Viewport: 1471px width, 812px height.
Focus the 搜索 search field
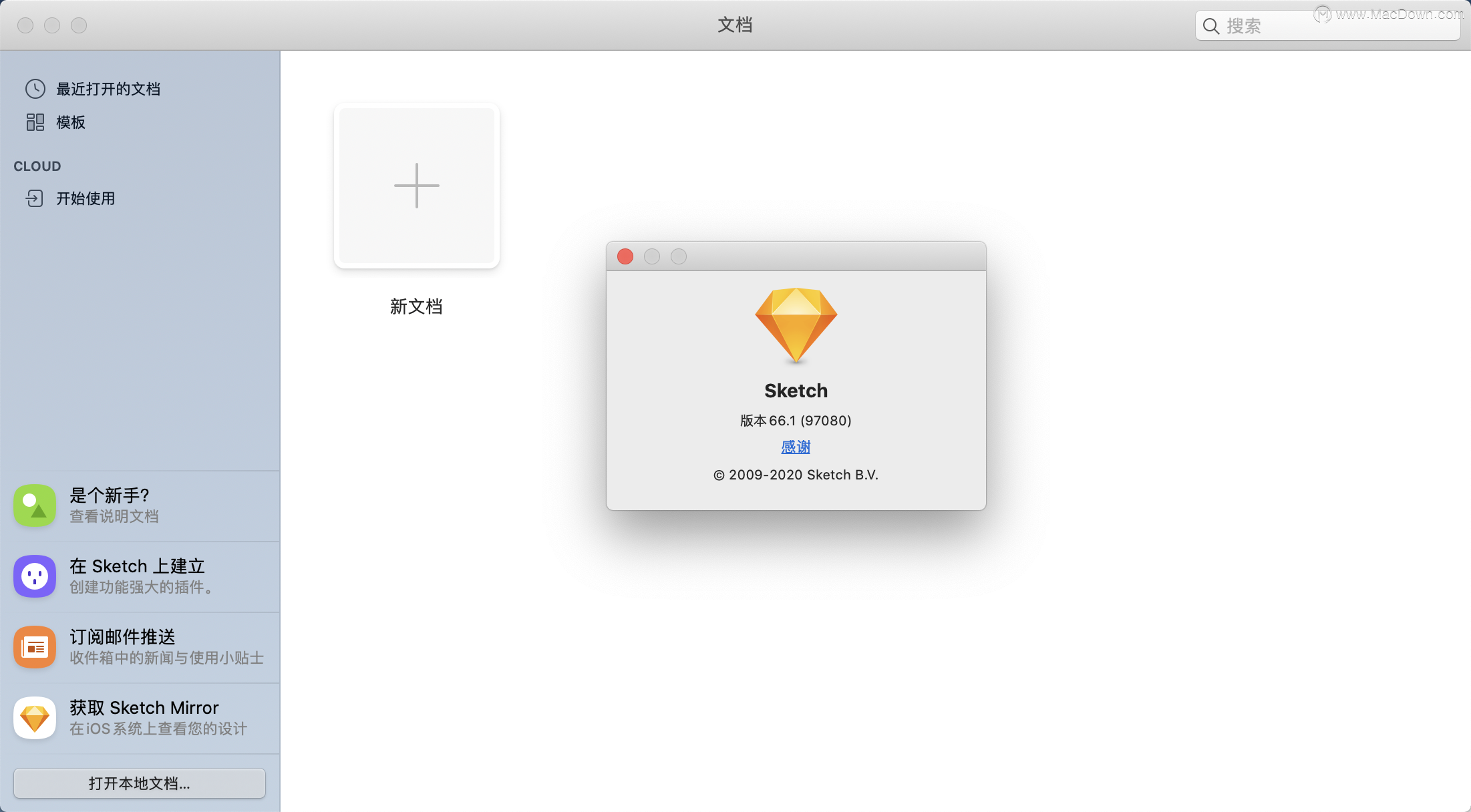click(1327, 26)
